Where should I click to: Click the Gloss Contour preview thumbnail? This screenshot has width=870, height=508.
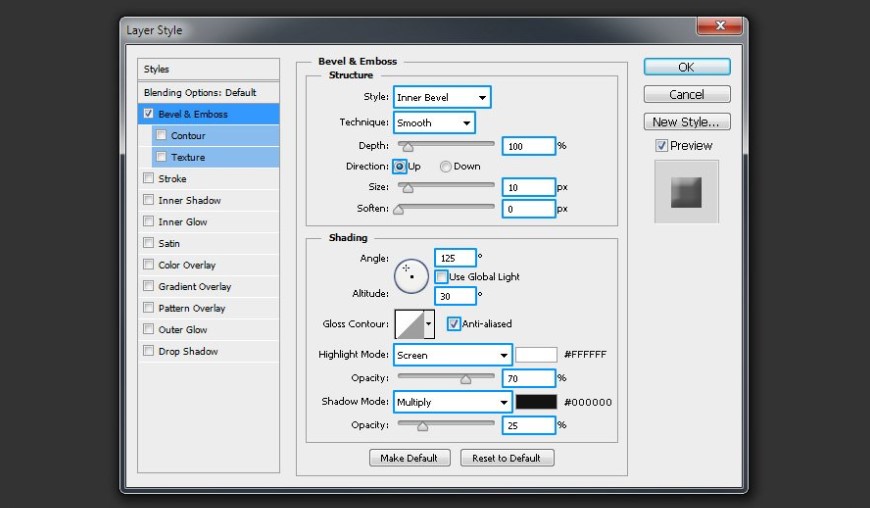409,324
